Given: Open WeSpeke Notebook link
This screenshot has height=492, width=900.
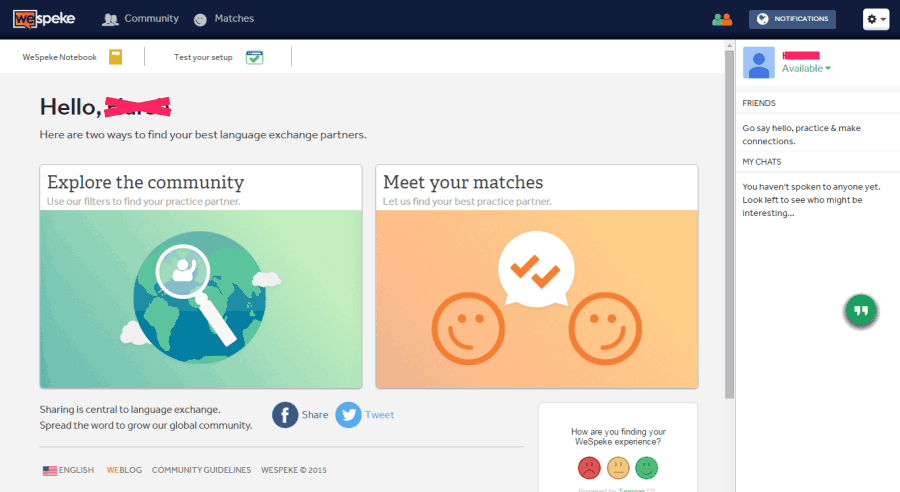Looking at the screenshot, I should [x=60, y=57].
